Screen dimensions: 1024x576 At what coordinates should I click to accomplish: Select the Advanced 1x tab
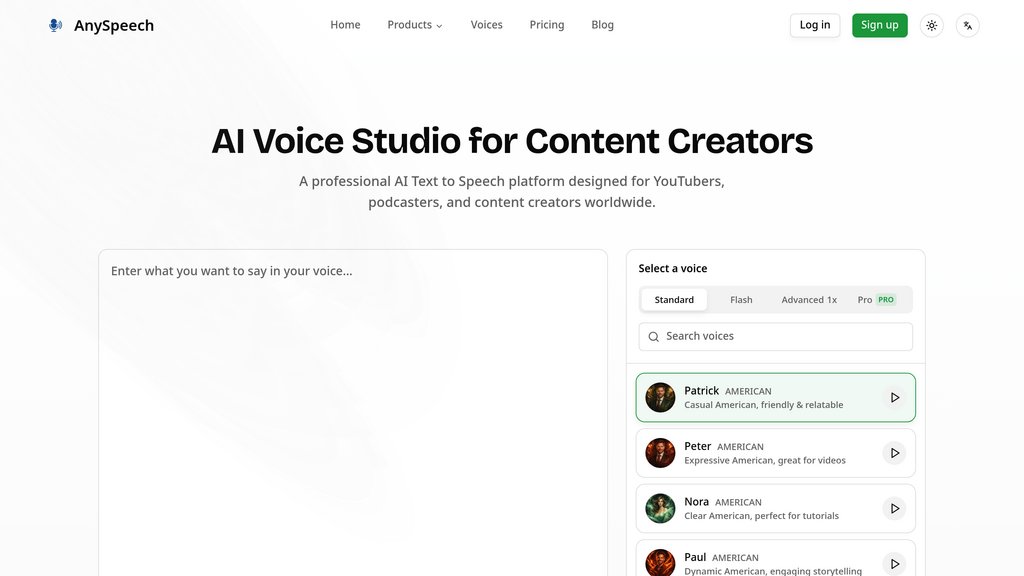pos(809,300)
